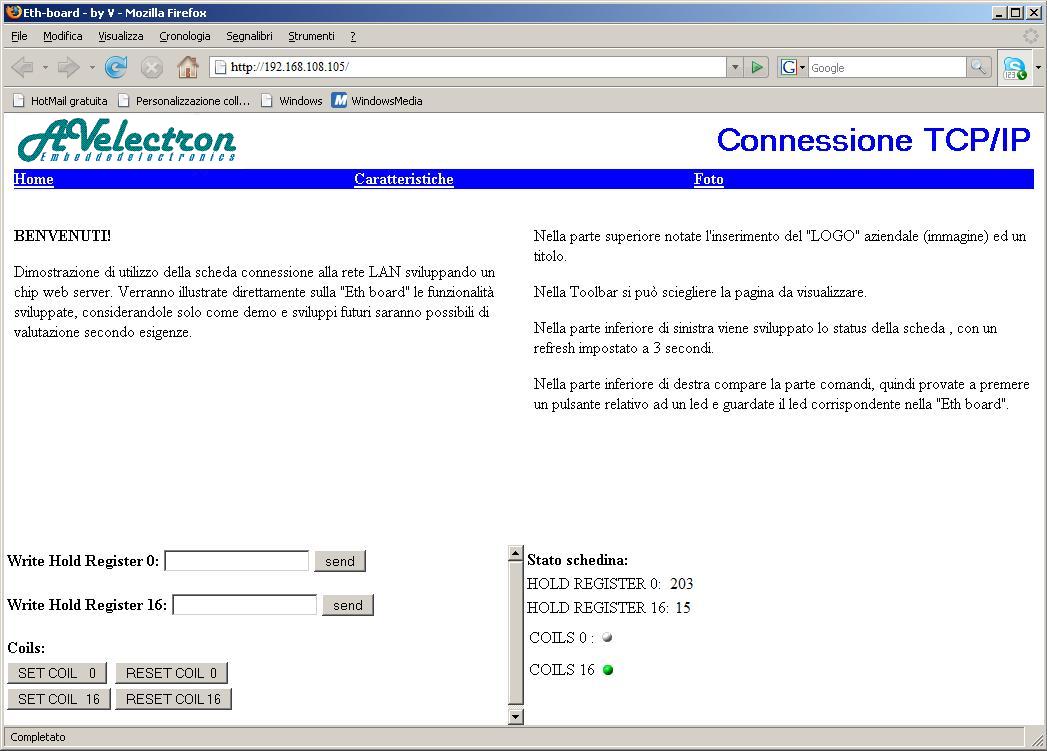The image size is (1047, 751).
Task: Open the Visualizza menu
Action: pos(121,36)
